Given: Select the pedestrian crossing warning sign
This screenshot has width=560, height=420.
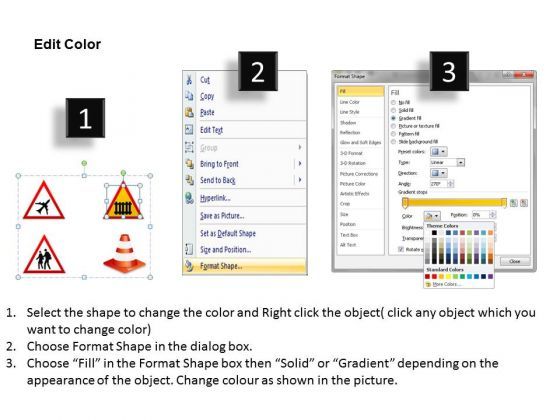Looking at the screenshot, I should pos(44,254).
